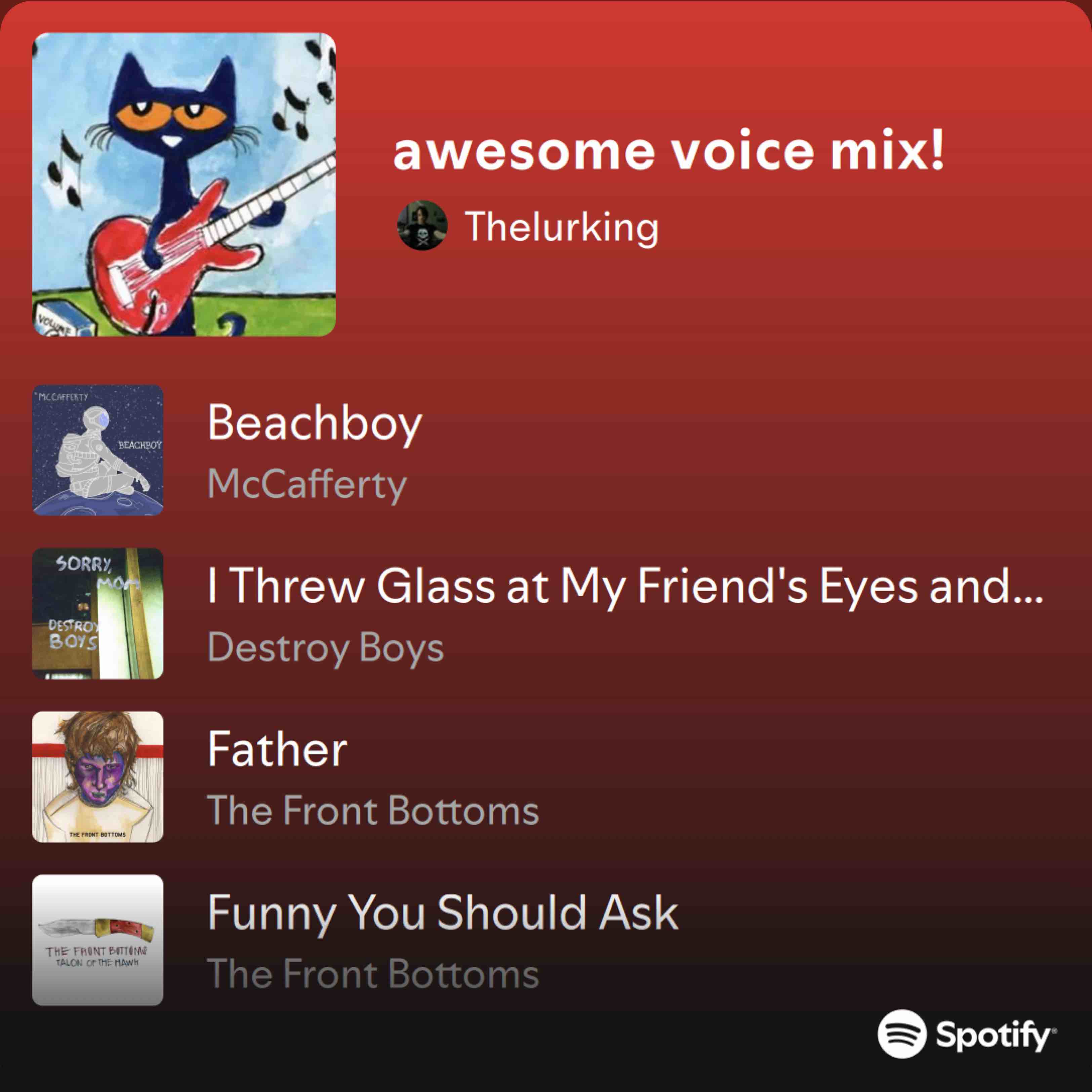The image size is (1092, 1092).
Task: Open The Front Bottoms under Funny You Should Ask
Action: (x=373, y=974)
